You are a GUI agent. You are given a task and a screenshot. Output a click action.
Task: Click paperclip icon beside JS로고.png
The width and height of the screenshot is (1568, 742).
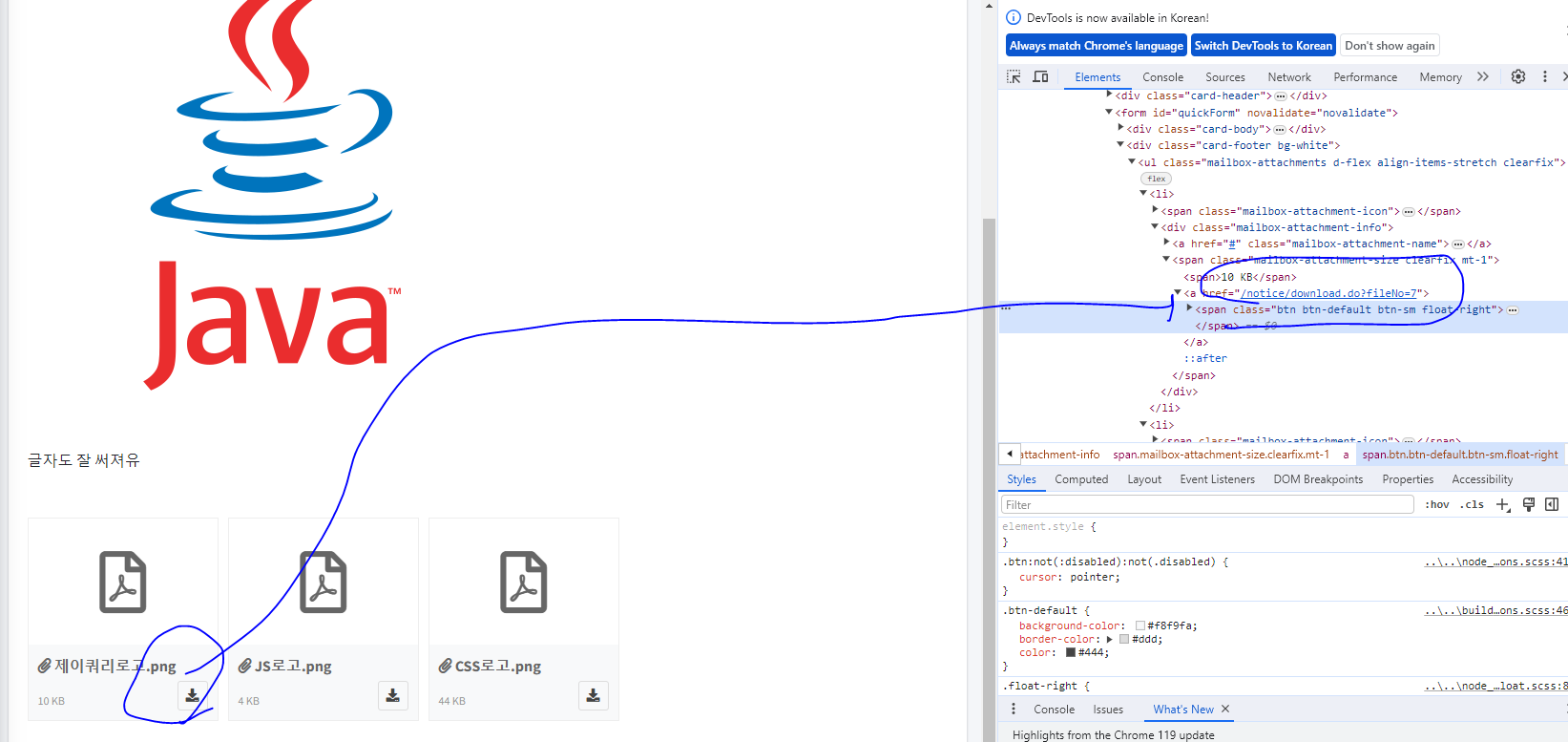pyautogui.click(x=244, y=666)
